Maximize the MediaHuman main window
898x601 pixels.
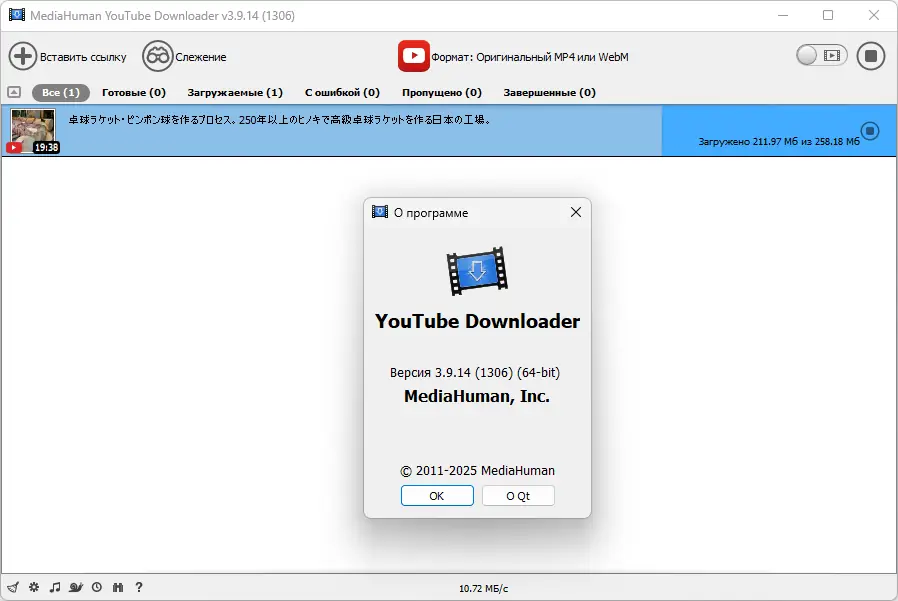828,15
